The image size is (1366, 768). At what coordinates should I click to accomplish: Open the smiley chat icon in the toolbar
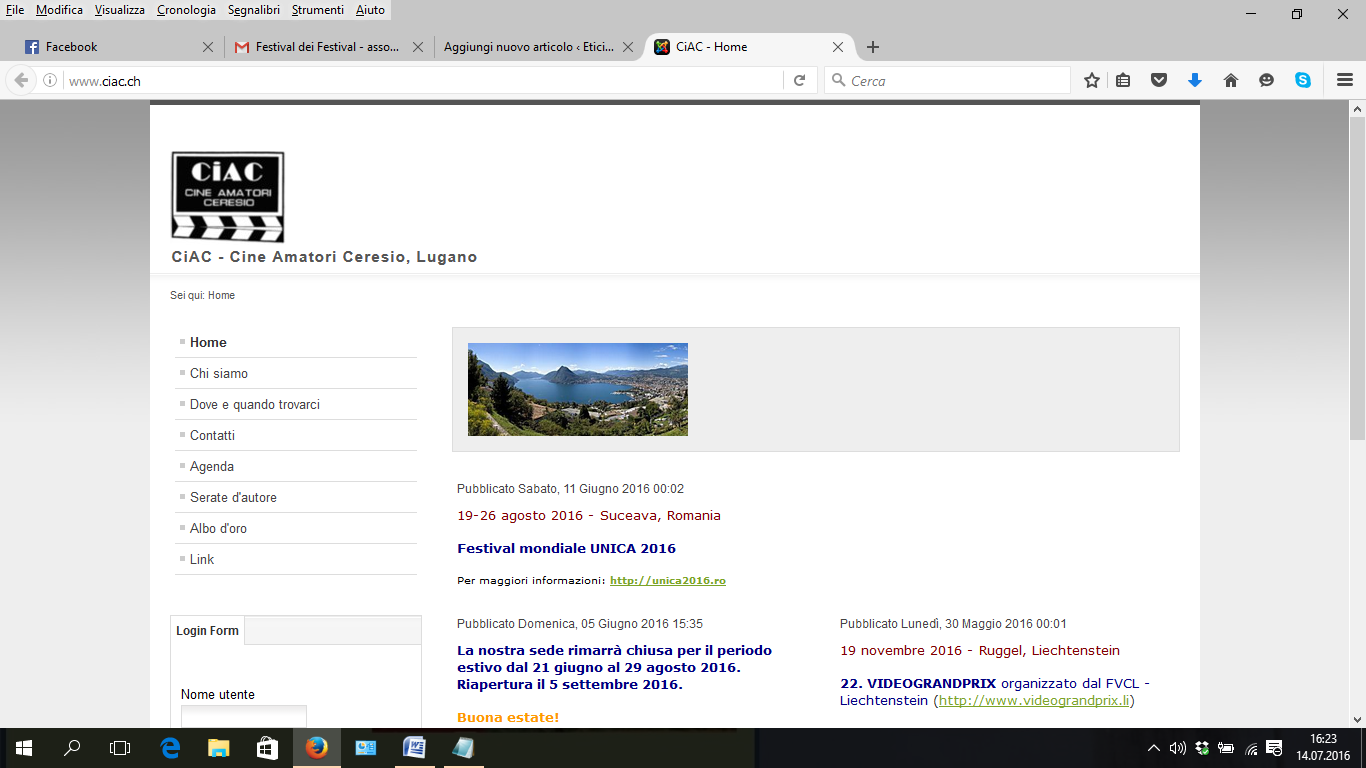point(1267,81)
